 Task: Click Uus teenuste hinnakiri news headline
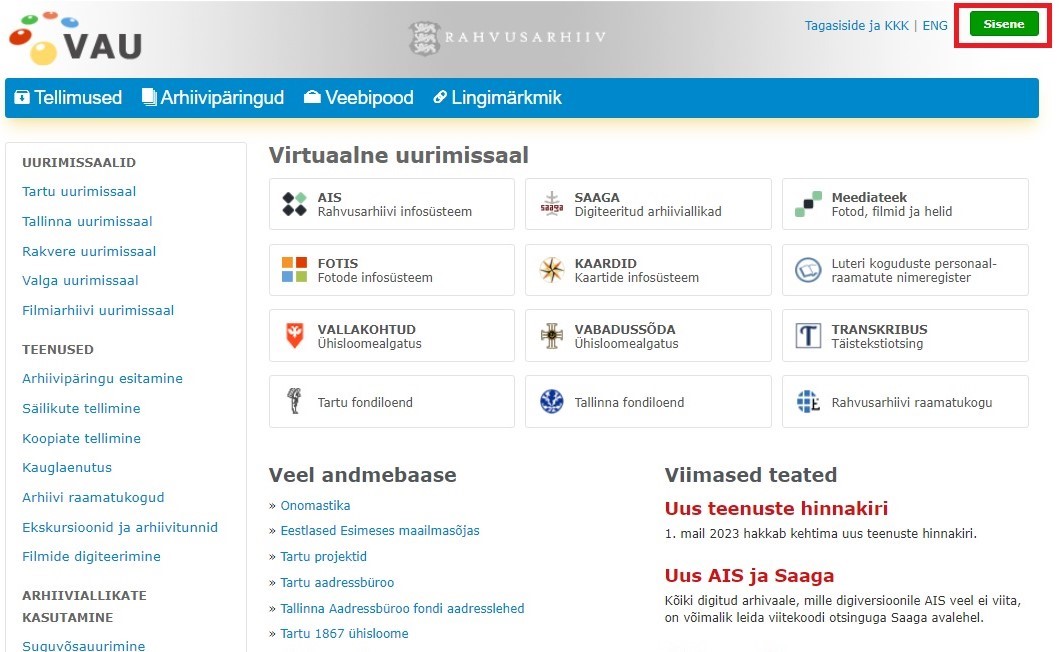tap(776, 508)
